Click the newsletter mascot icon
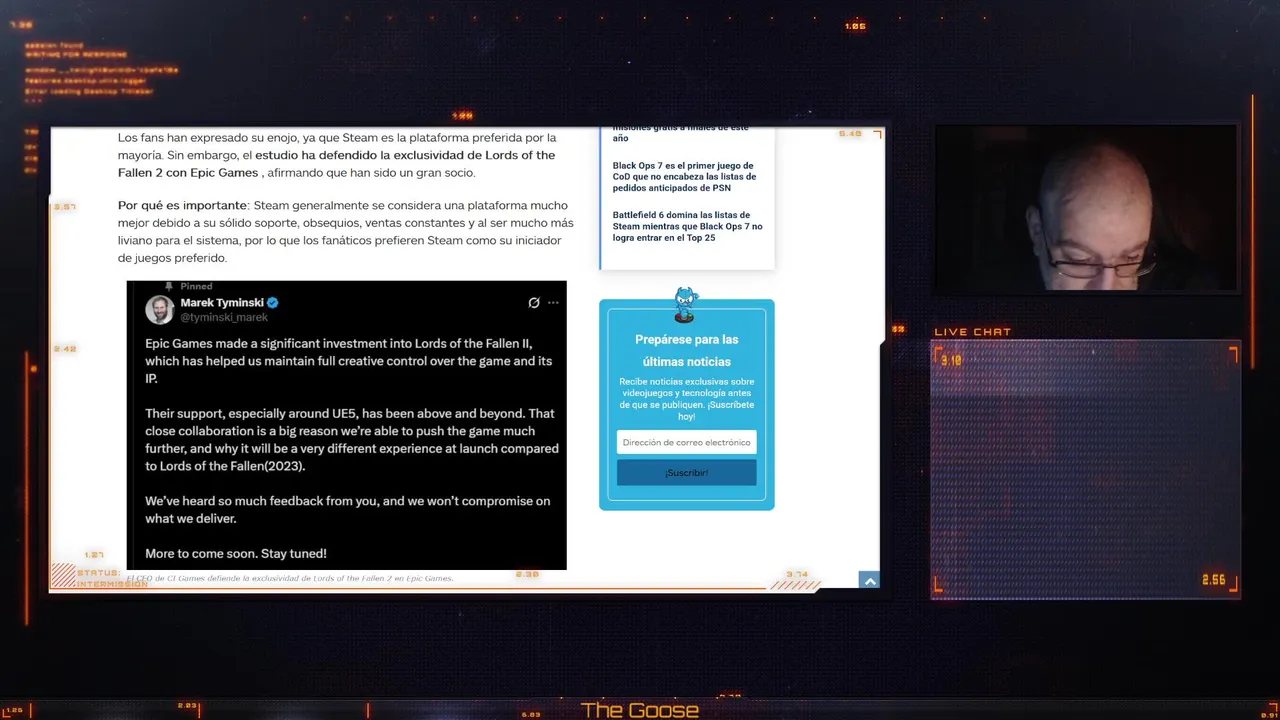This screenshot has width=1280, height=720. click(686, 305)
